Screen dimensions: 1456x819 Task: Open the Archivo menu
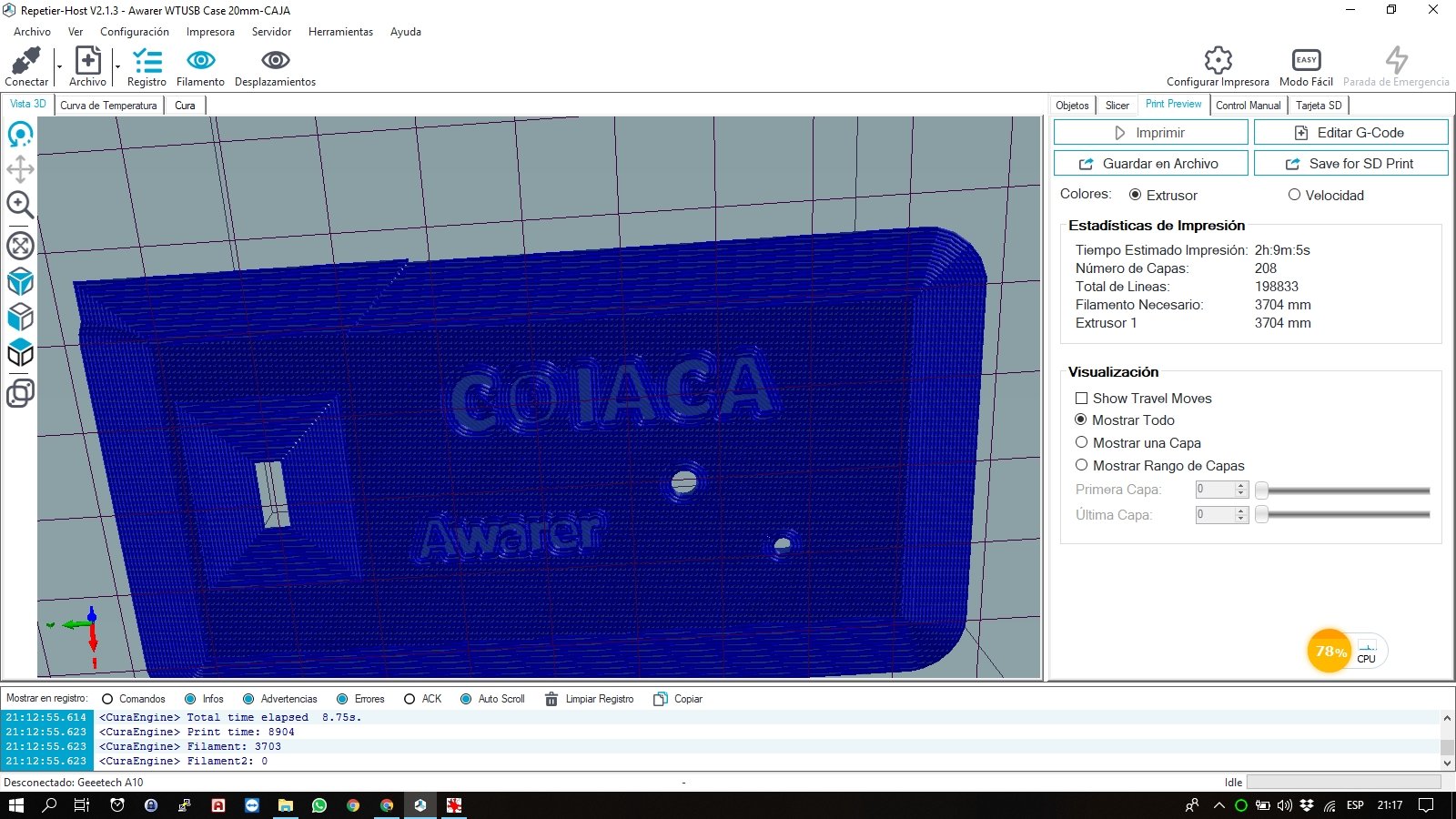pyautogui.click(x=32, y=32)
